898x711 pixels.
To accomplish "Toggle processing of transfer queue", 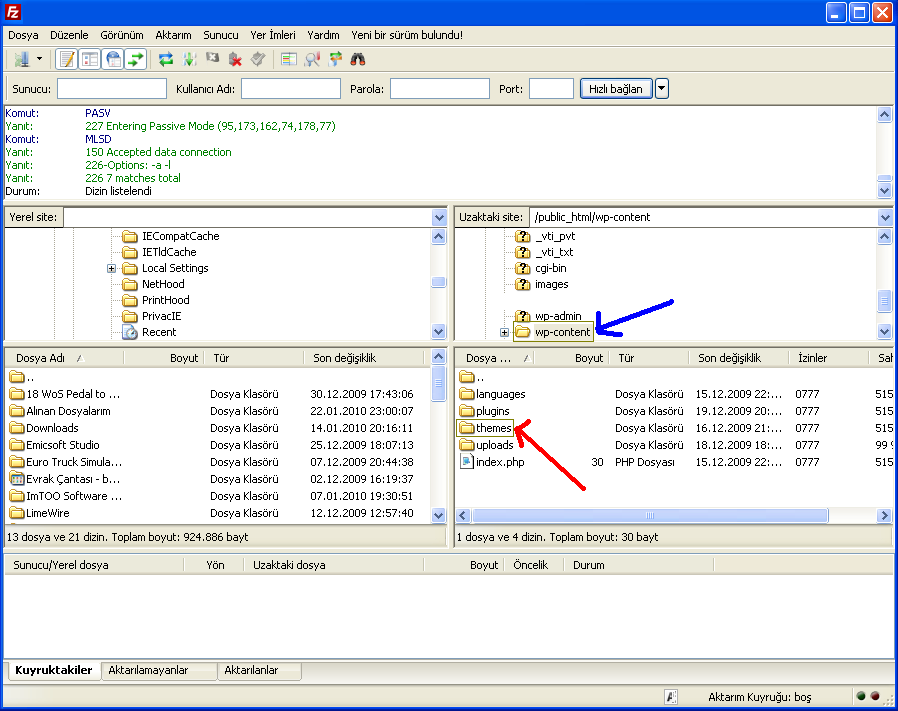I will coord(189,59).
